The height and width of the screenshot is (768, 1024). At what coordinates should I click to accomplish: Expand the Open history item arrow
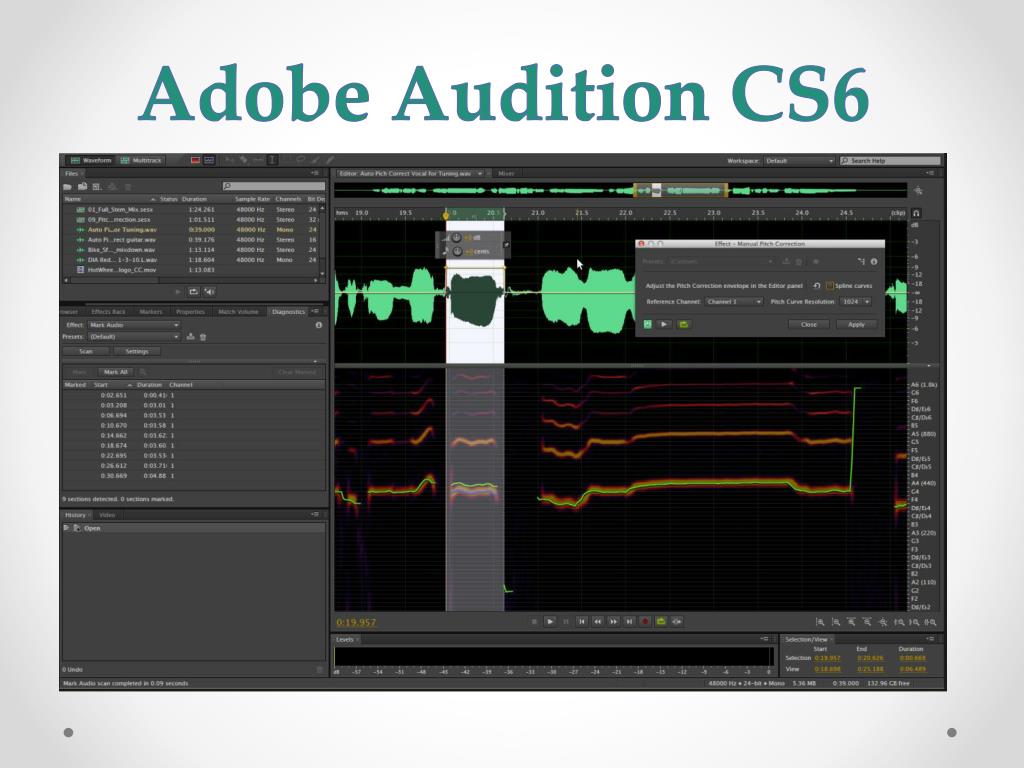pyautogui.click(x=66, y=528)
